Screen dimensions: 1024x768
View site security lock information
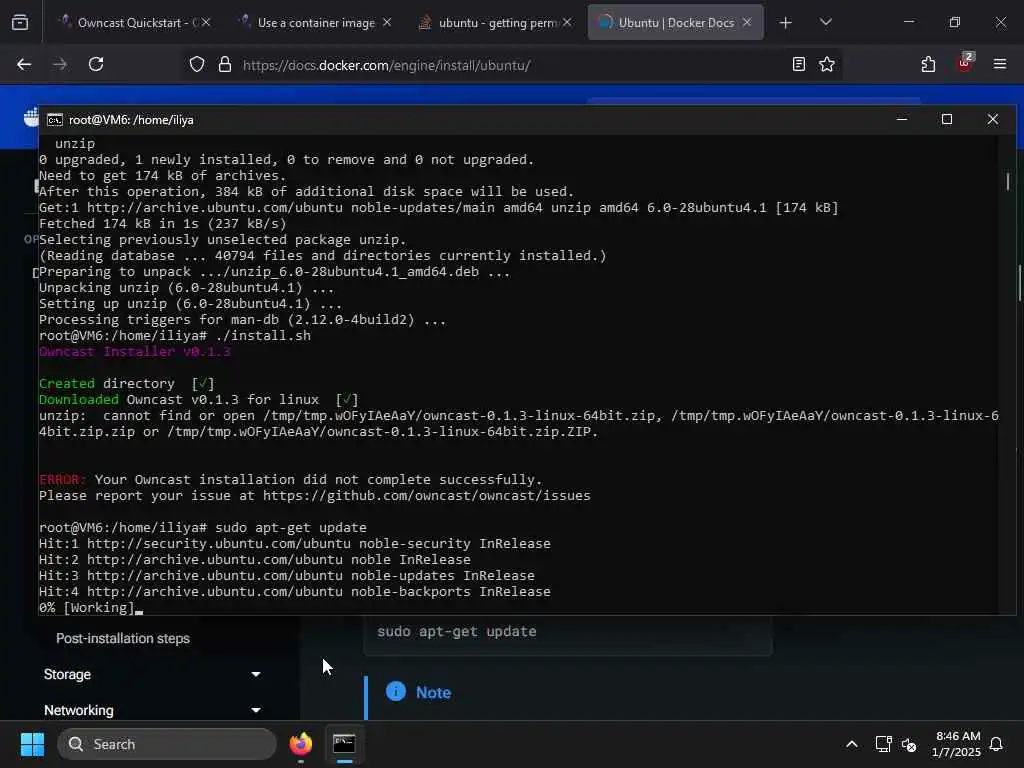225,64
